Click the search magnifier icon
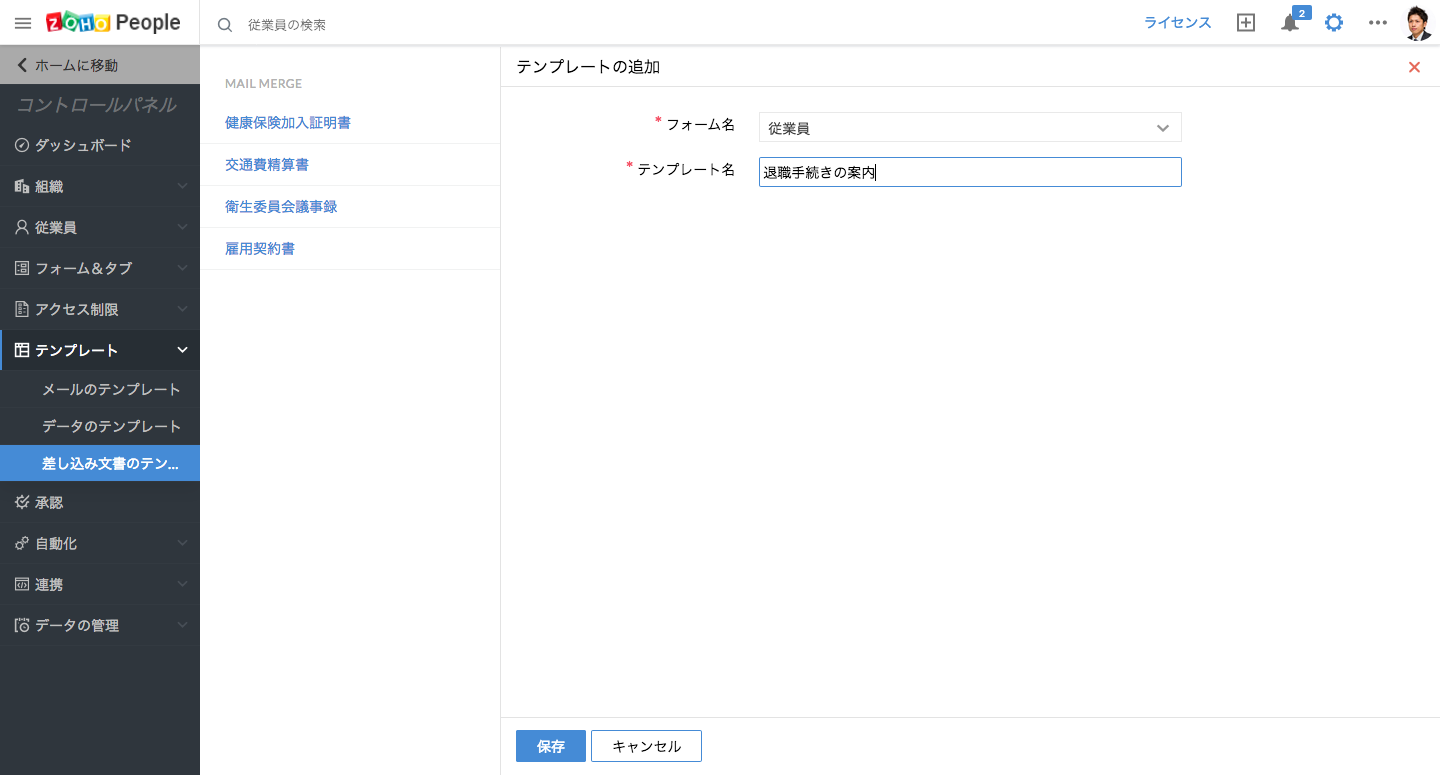 click(225, 24)
